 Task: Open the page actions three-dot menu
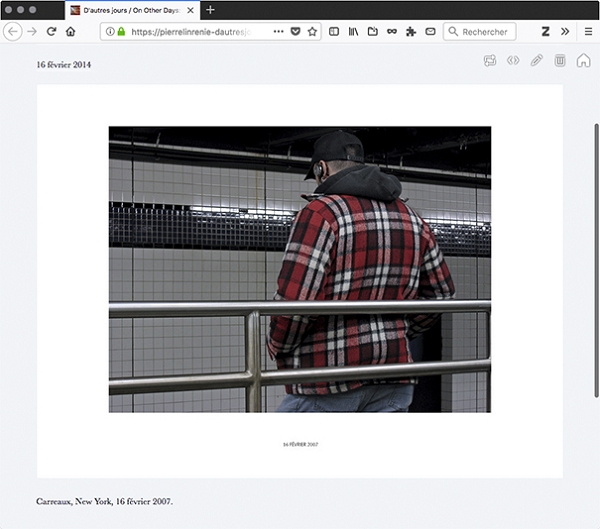click(x=278, y=32)
